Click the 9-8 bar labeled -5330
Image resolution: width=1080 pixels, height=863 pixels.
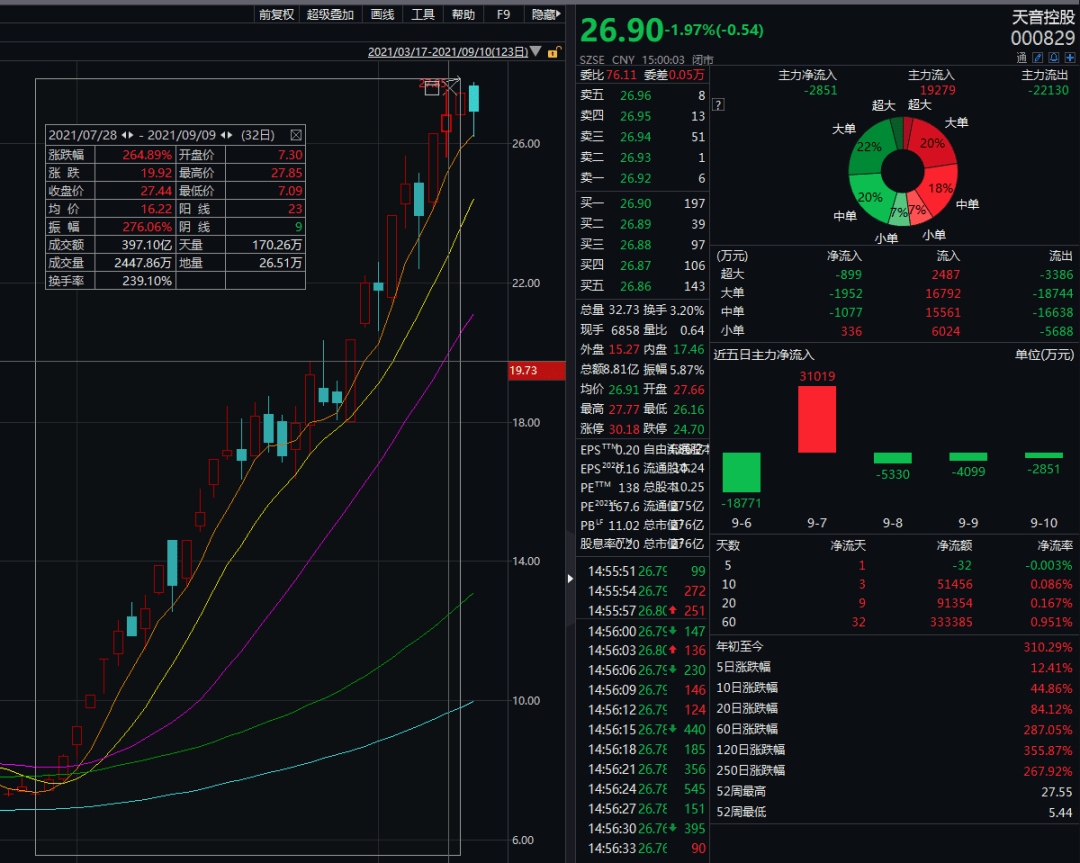893,458
